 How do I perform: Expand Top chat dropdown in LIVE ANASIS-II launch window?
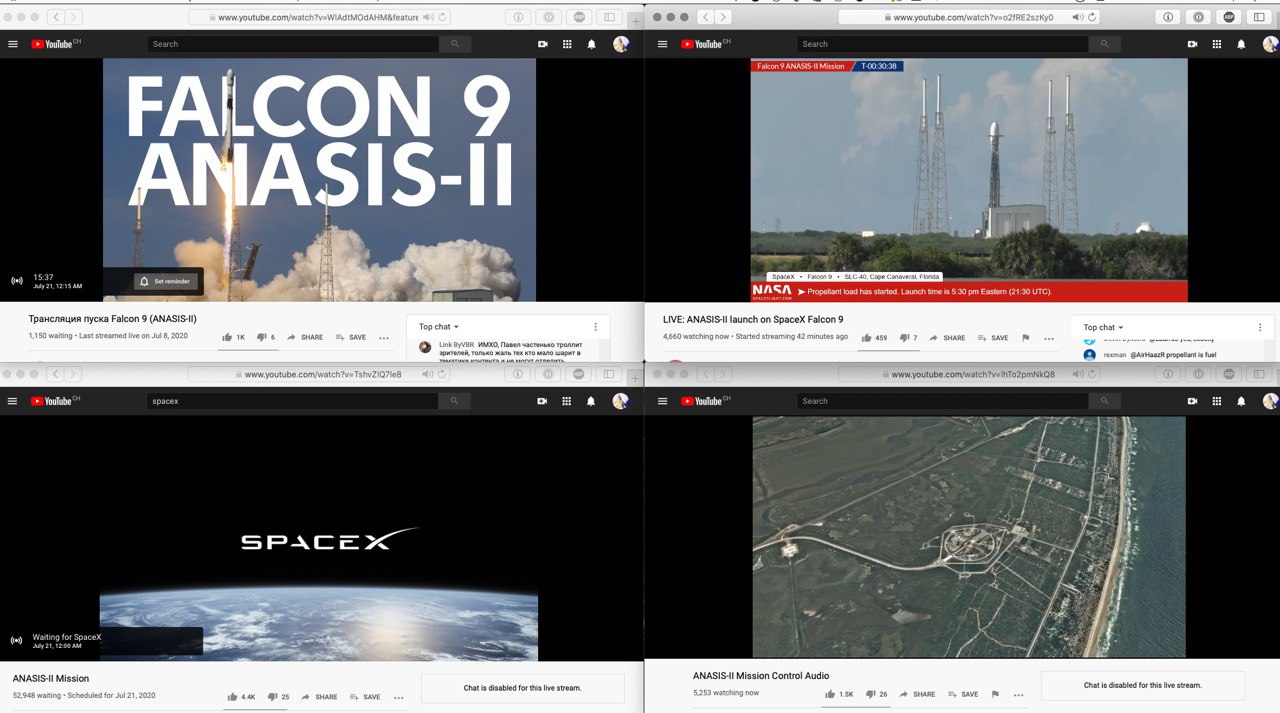pyautogui.click(x=1104, y=327)
